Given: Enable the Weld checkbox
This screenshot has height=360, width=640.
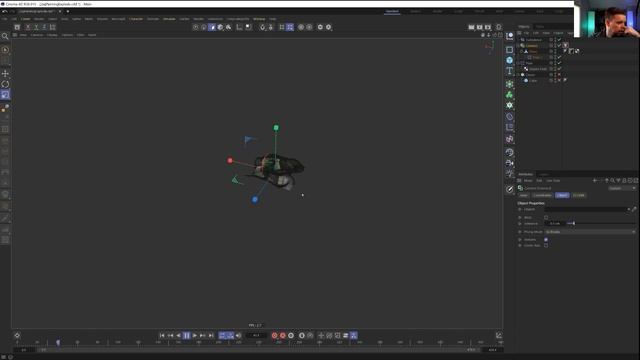Looking at the screenshot, I should tap(546, 218).
